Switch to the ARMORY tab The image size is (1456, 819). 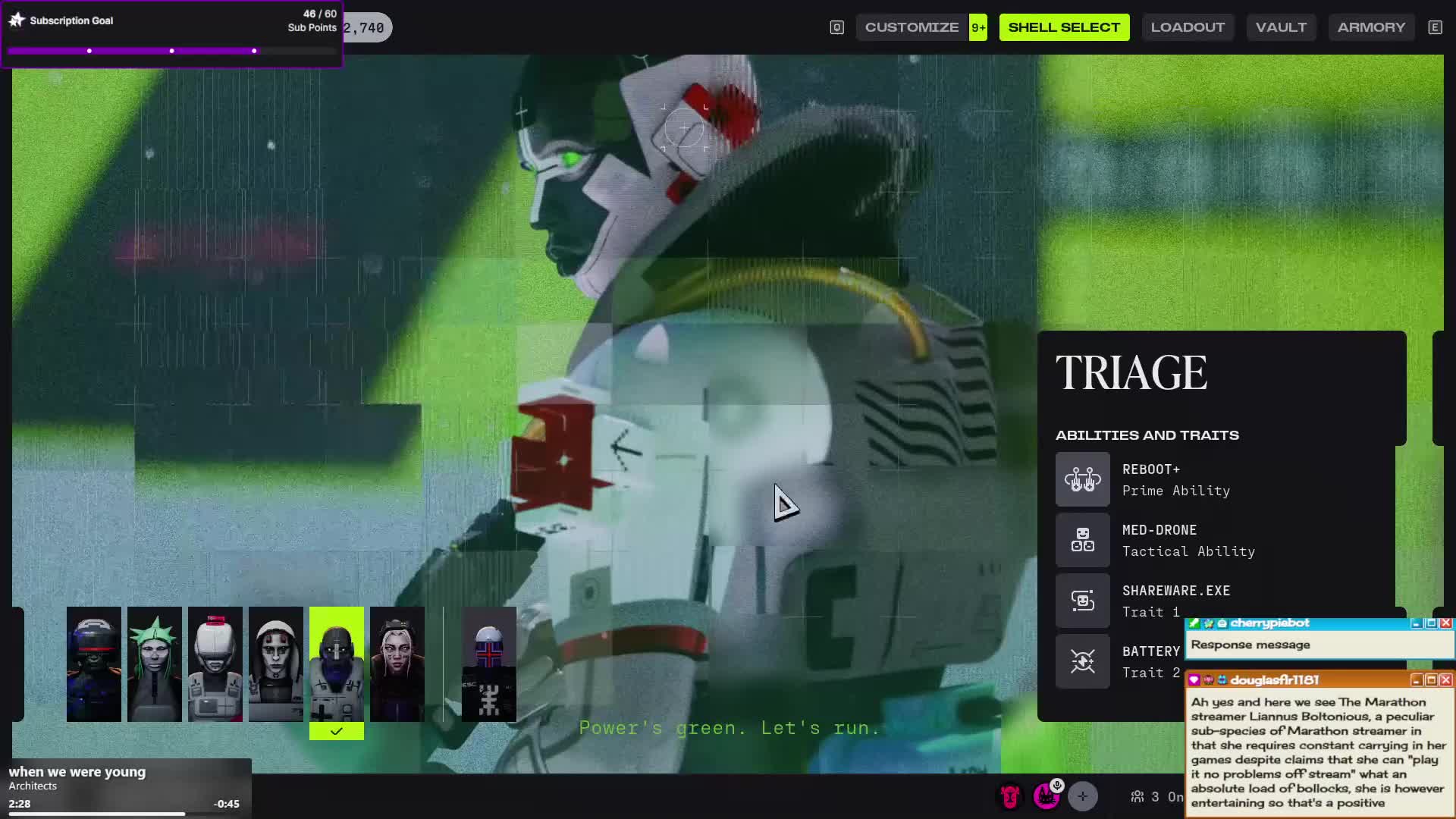(x=1371, y=27)
